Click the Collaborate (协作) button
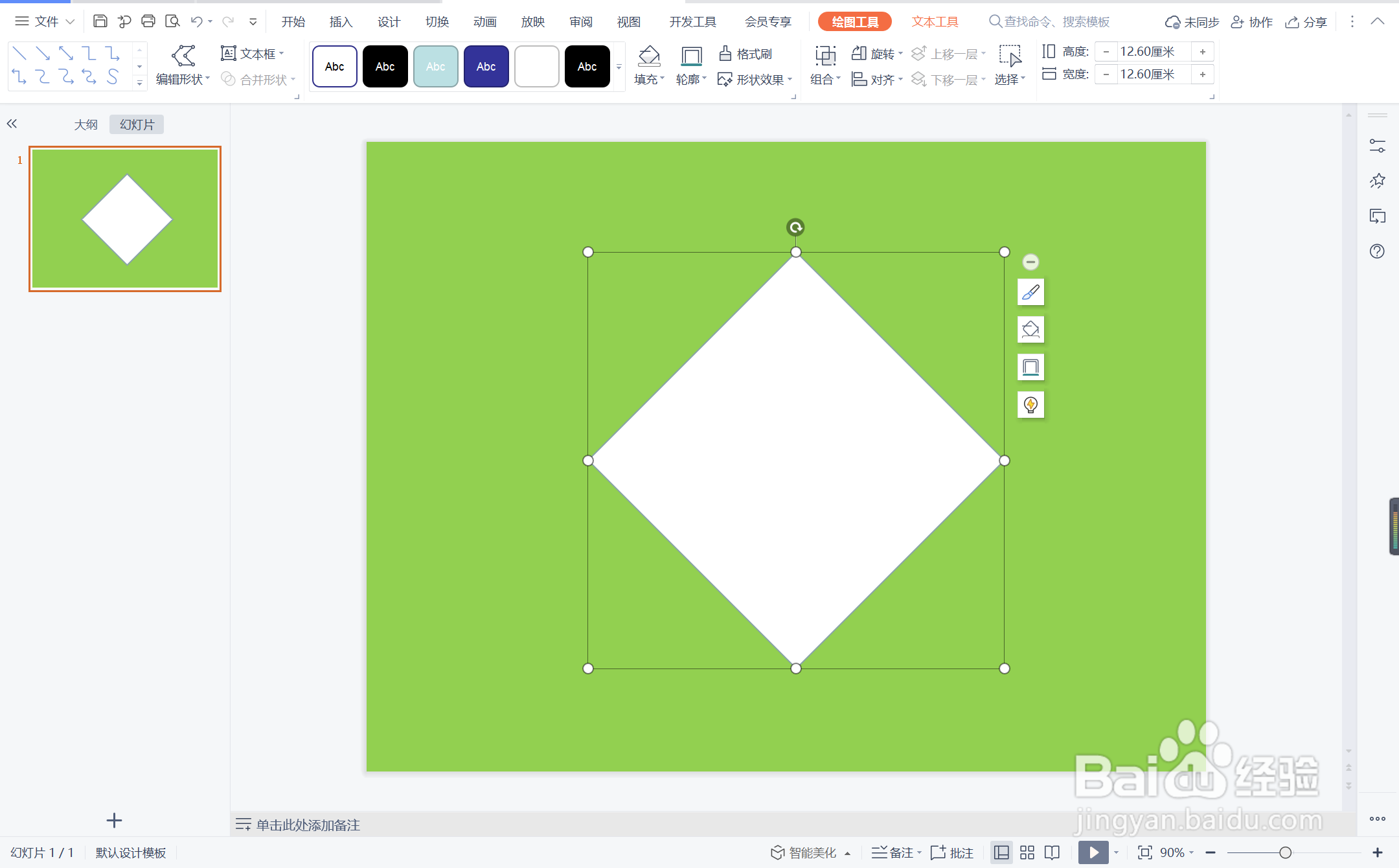1399x868 pixels. click(x=1251, y=22)
